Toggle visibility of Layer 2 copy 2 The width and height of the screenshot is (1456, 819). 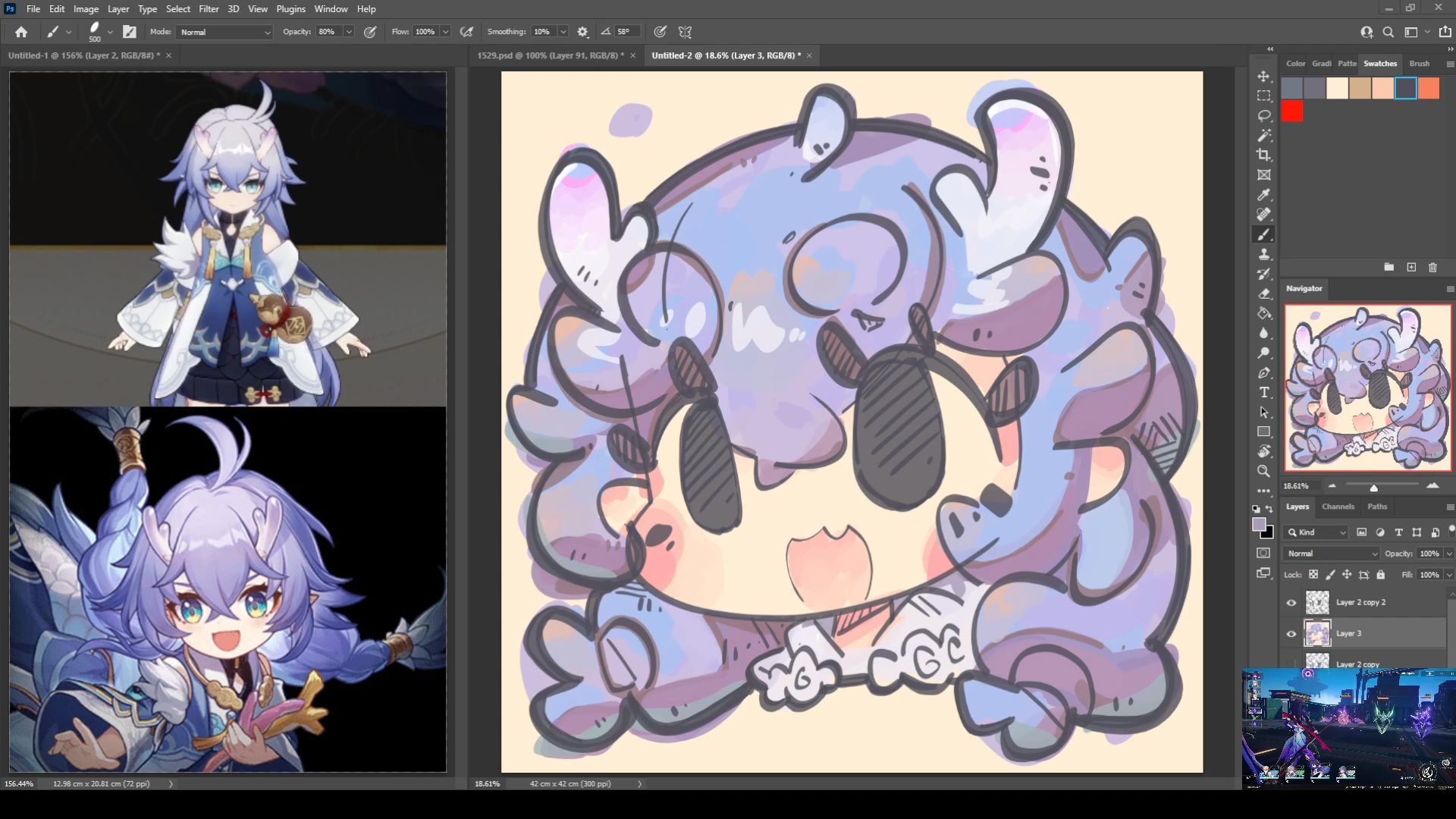click(1291, 603)
